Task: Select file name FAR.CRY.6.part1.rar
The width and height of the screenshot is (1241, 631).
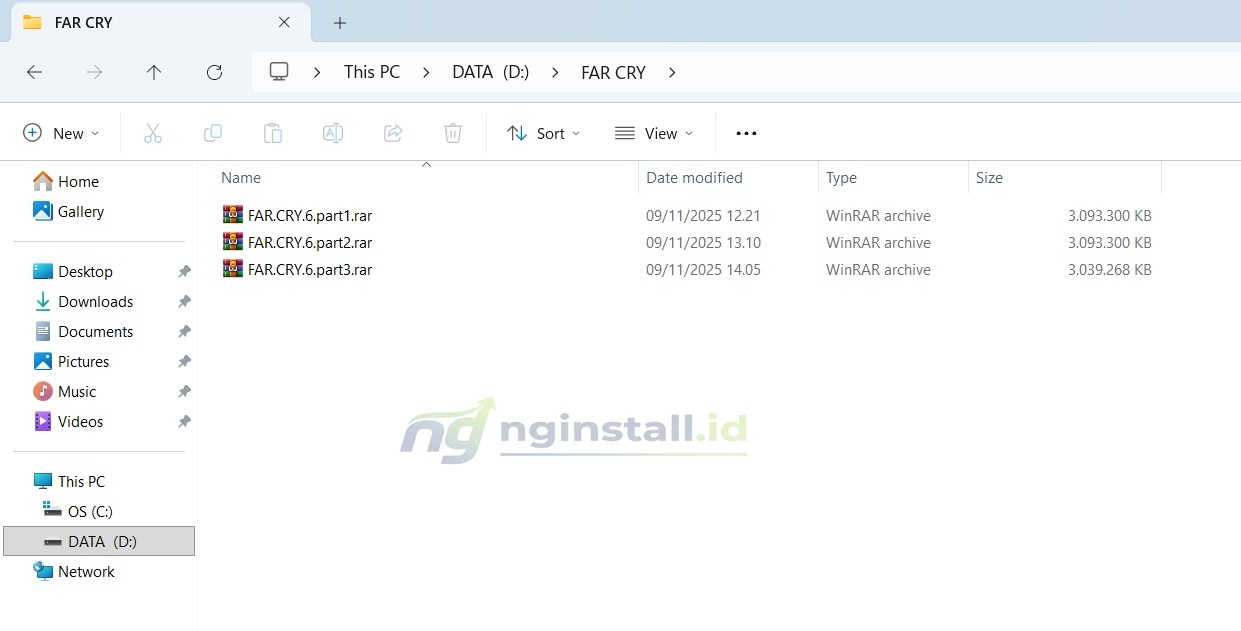Action: click(x=310, y=215)
